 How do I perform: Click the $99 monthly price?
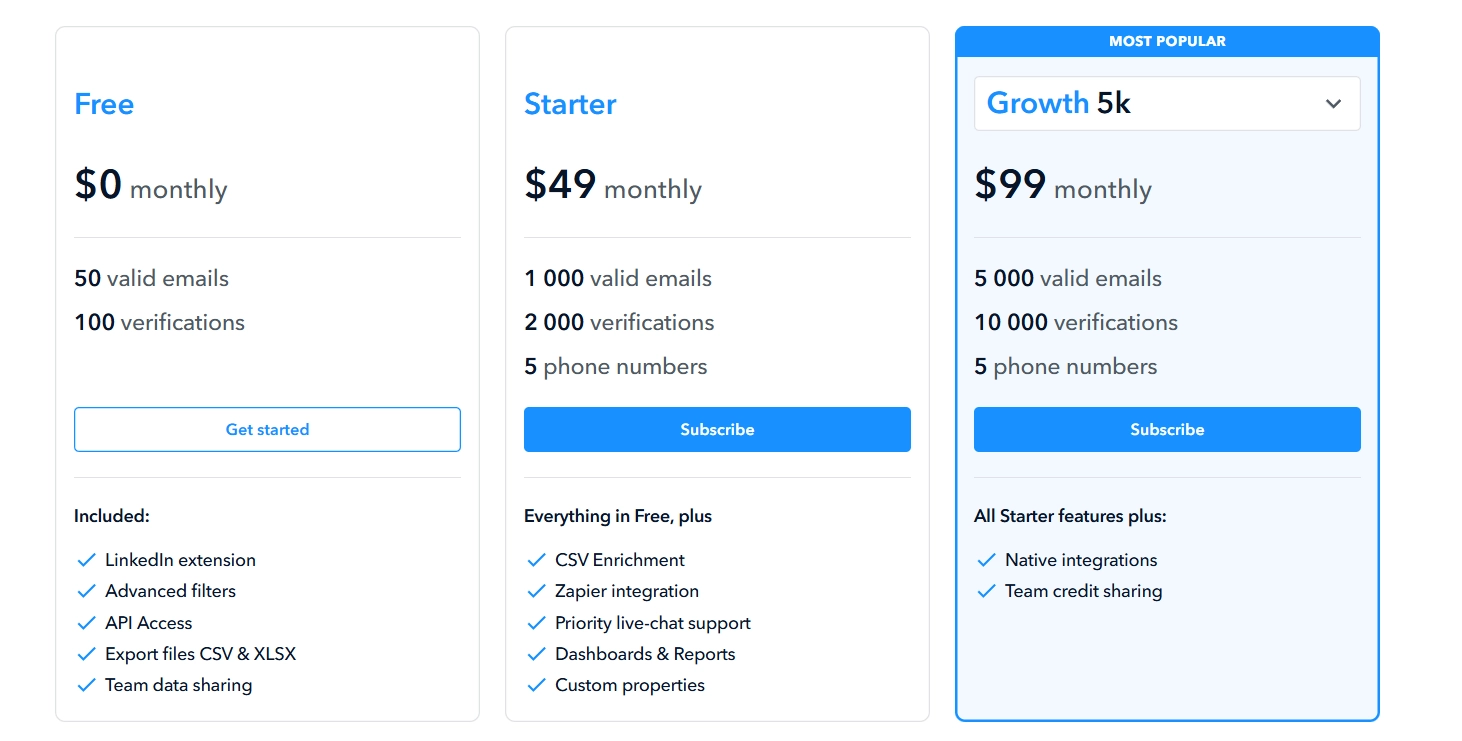(x=1063, y=186)
